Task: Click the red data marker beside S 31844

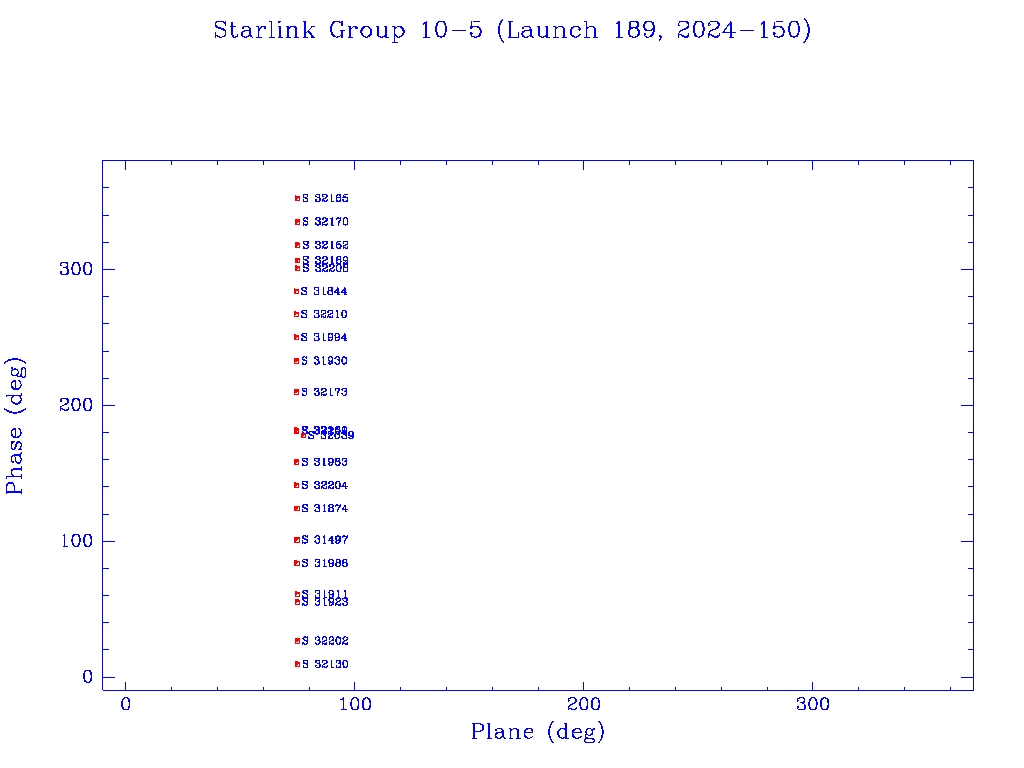Action: point(296,291)
